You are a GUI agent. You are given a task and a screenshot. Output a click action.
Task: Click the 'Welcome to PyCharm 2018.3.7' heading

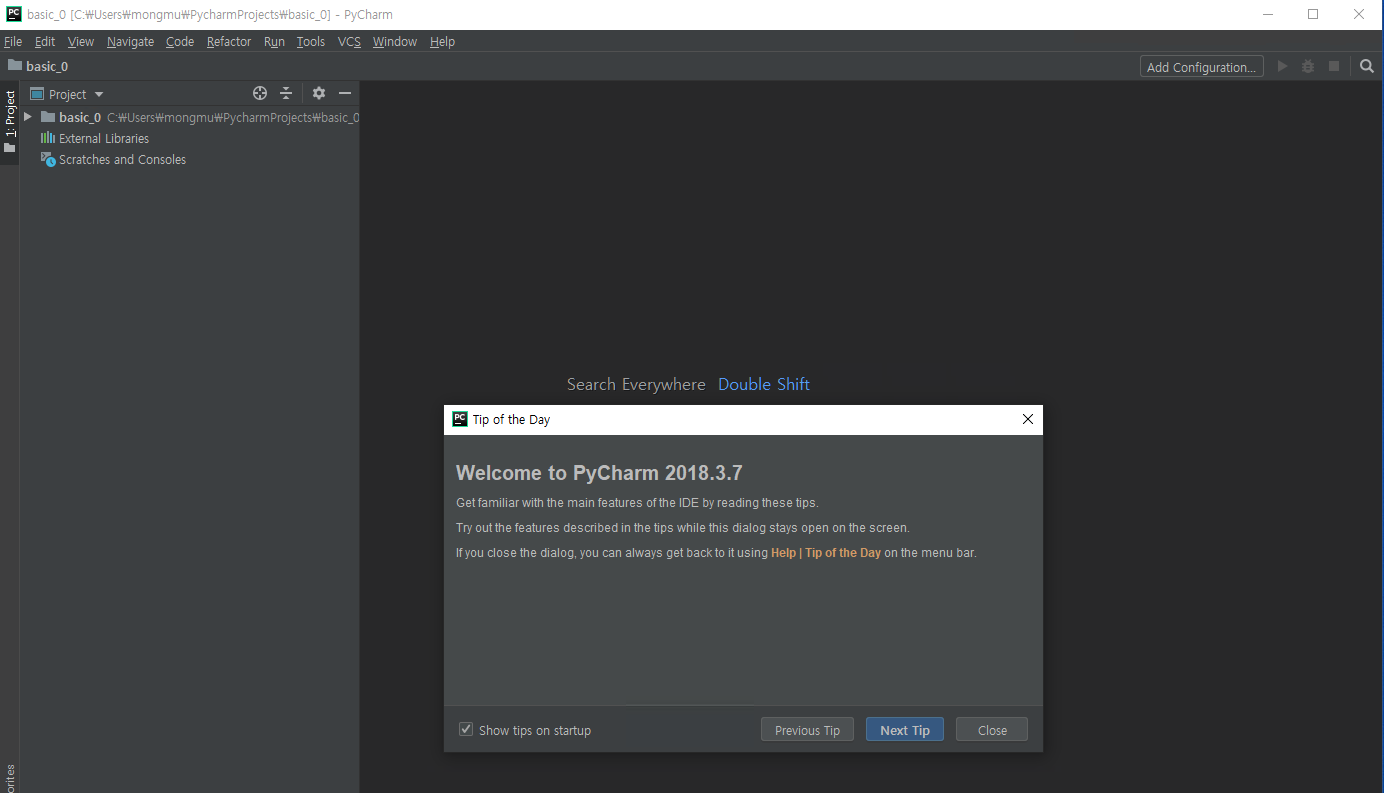coord(599,473)
